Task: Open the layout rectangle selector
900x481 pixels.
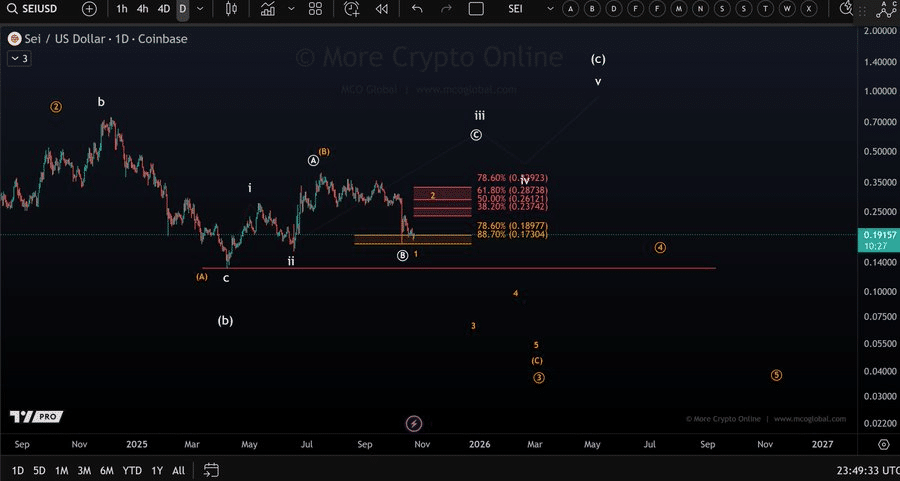Action: coord(476,9)
